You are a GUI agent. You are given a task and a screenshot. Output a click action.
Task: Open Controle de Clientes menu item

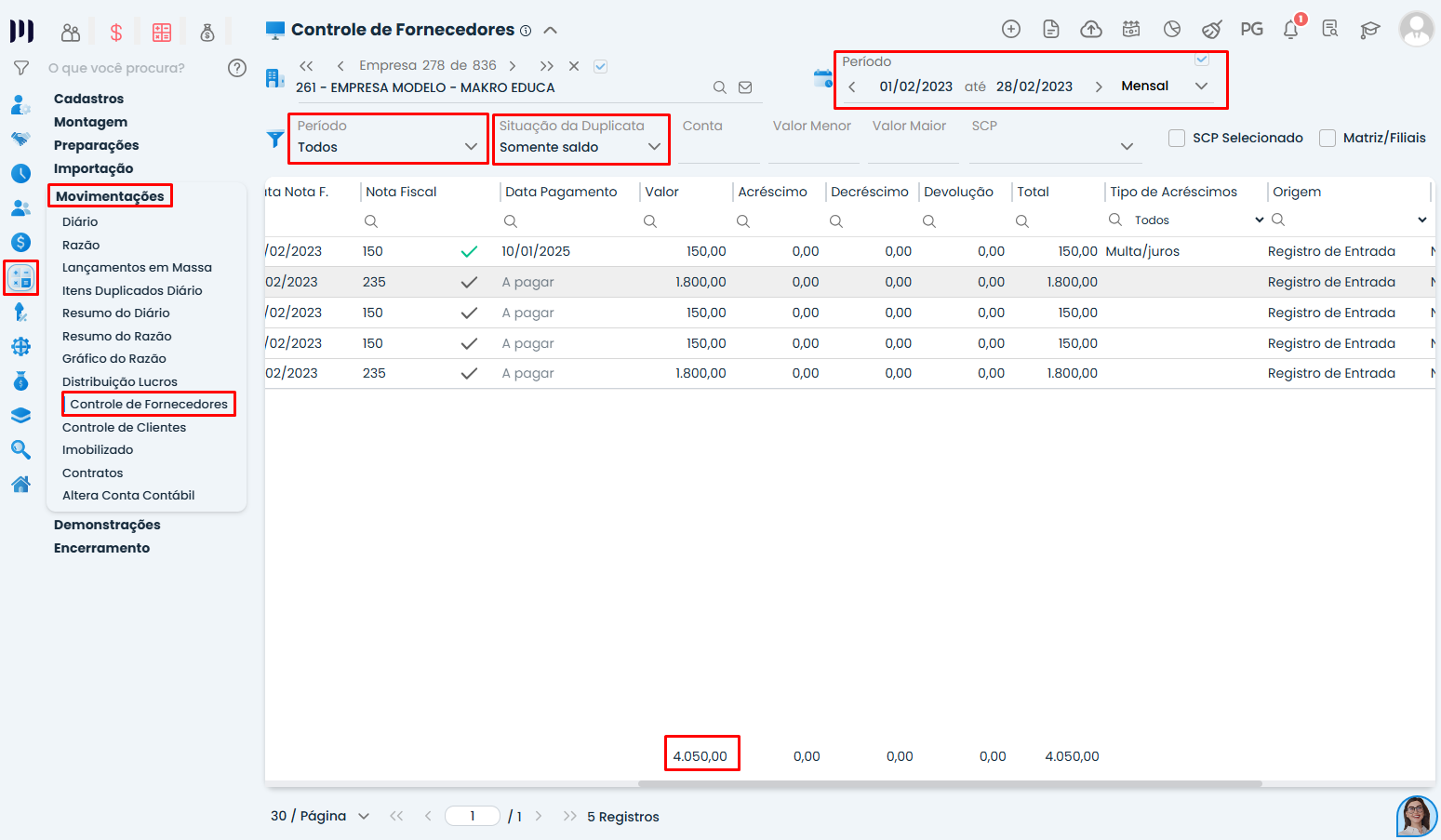(124, 427)
